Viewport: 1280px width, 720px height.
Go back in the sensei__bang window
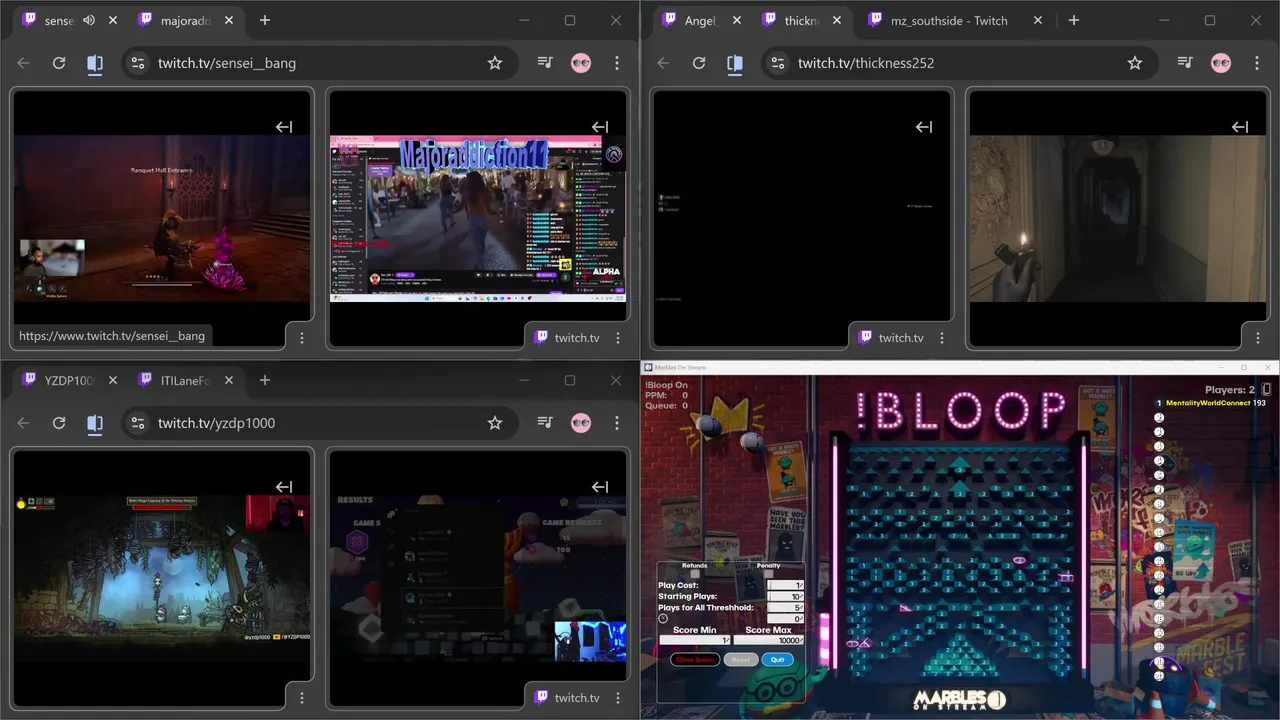(x=23, y=63)
